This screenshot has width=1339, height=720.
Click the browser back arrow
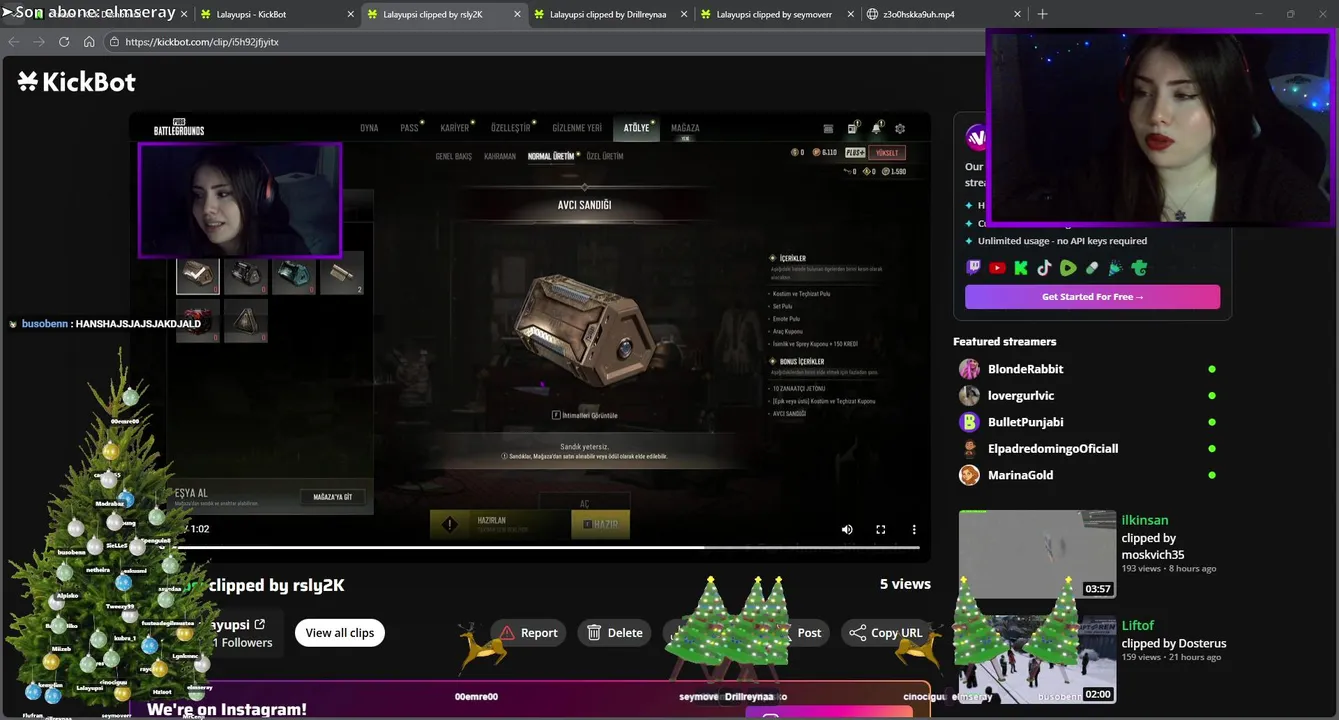13,42
